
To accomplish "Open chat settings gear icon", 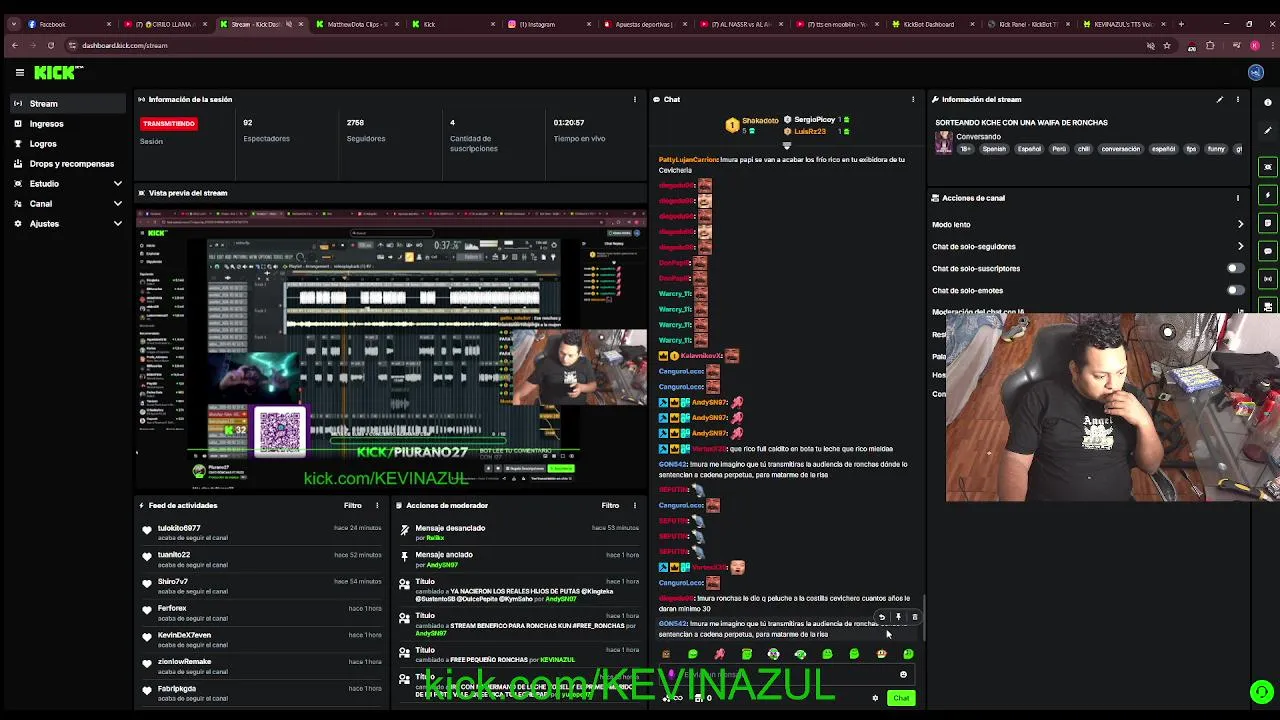I will pos(875,698).
